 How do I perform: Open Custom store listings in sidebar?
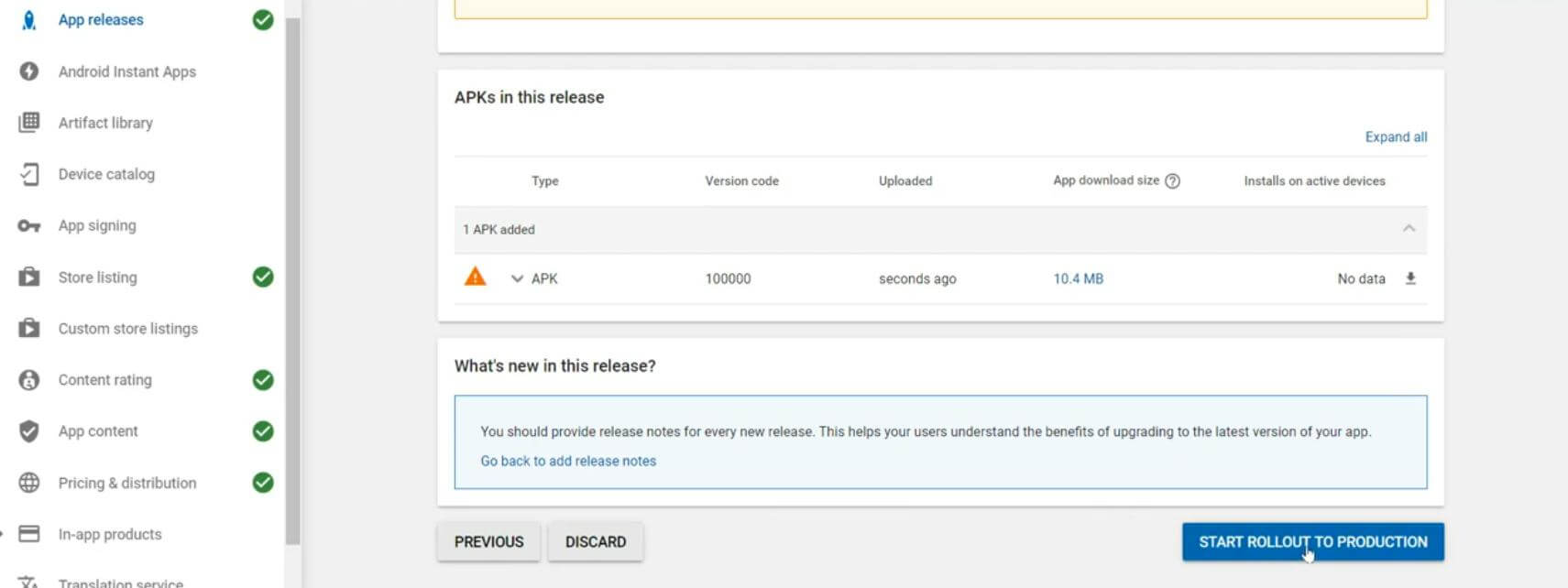(x=127, y=329)
